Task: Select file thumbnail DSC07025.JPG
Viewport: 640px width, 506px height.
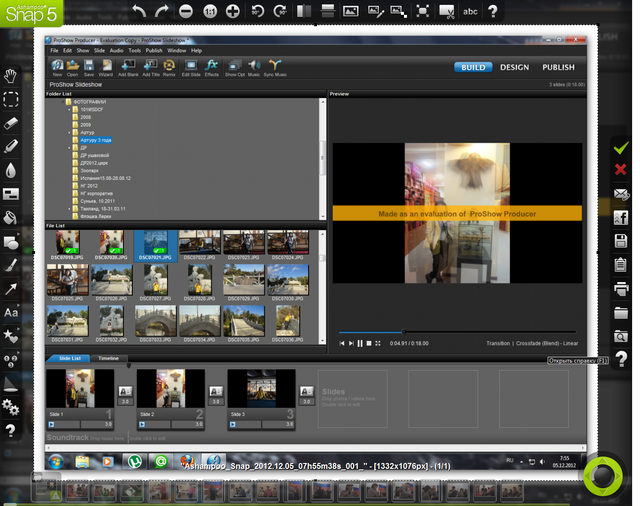Action: pos(67,282)
